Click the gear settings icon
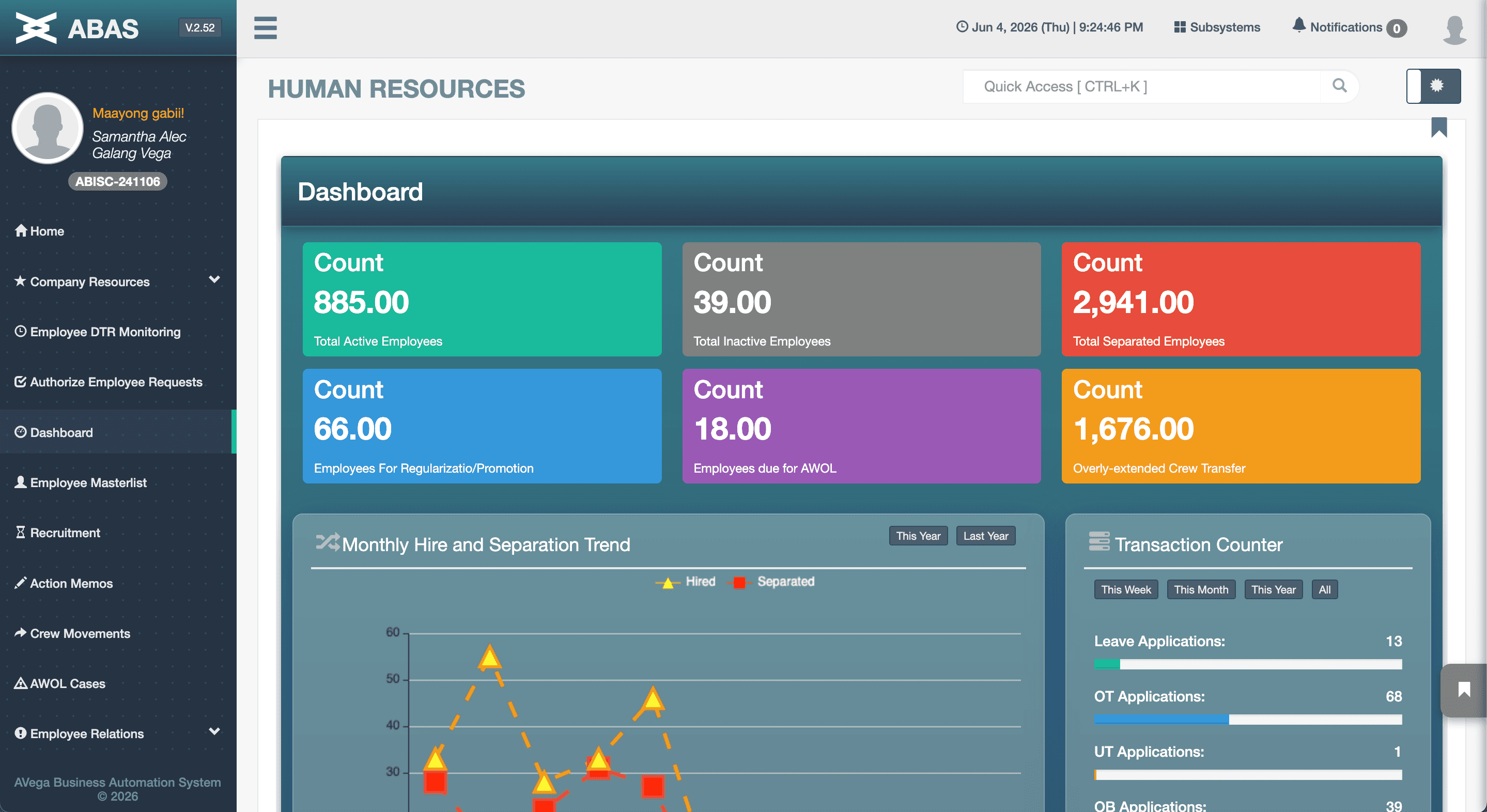 click(x=1437, y=85)
